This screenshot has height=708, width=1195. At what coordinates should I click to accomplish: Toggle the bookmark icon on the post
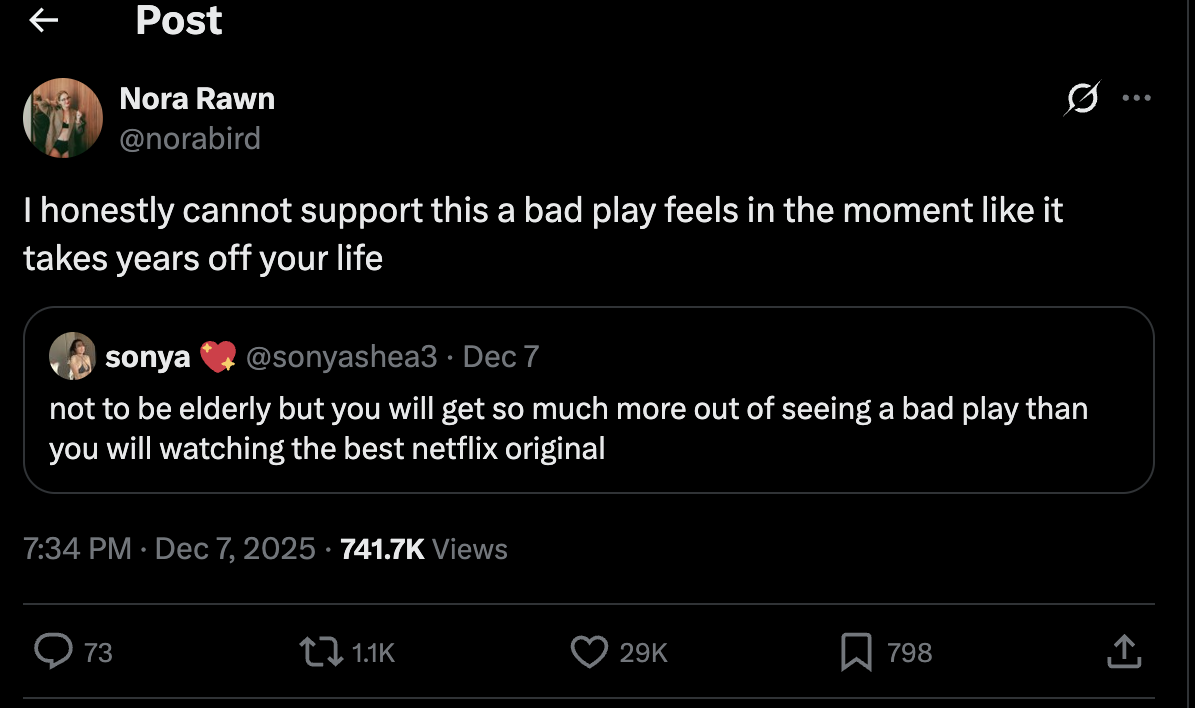coord(856,652)
